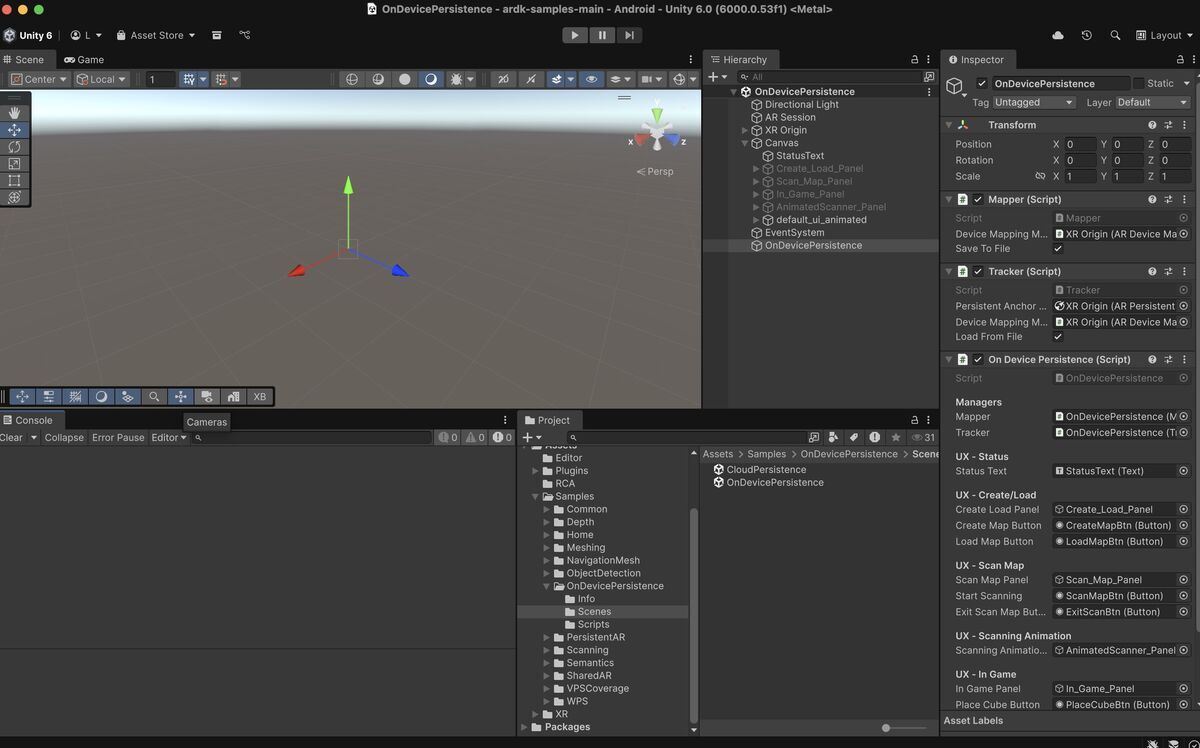This screenshot has height=748, width=1200.
Task: Collapse the Canvas object in Hierarchy
Action: click(x=745, y=144)
